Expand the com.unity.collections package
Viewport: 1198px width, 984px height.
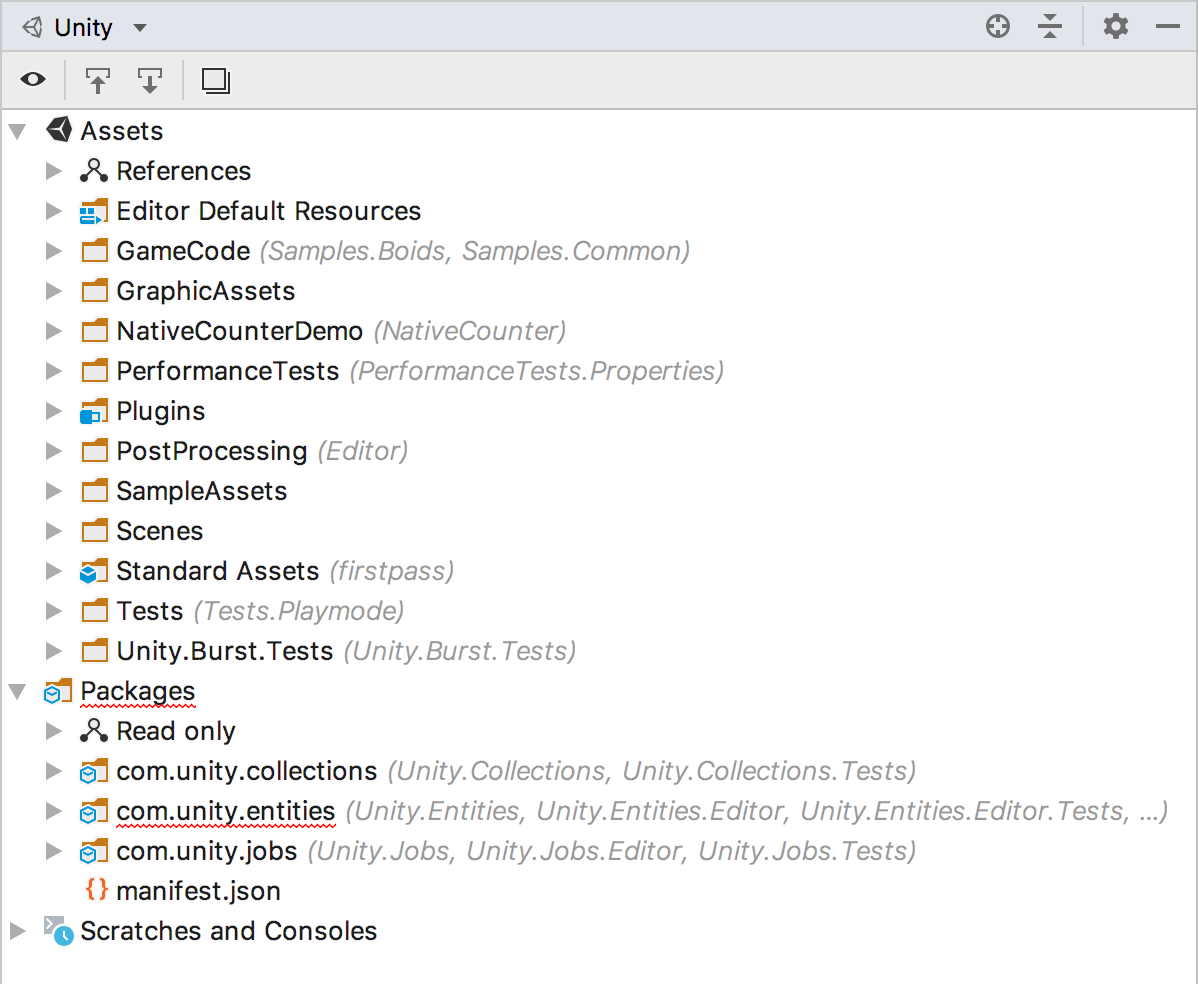point(53,772)
